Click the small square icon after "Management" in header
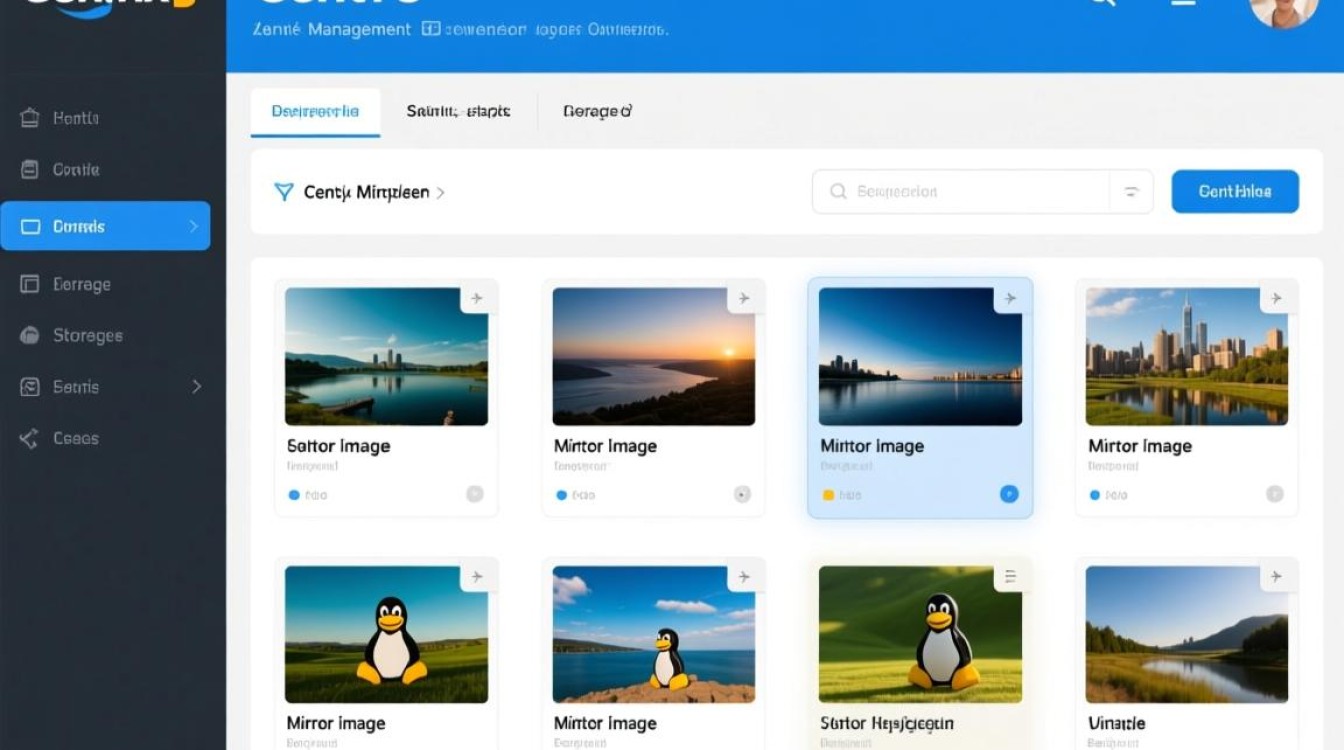The image size is (1344, 750). (431, 30)
